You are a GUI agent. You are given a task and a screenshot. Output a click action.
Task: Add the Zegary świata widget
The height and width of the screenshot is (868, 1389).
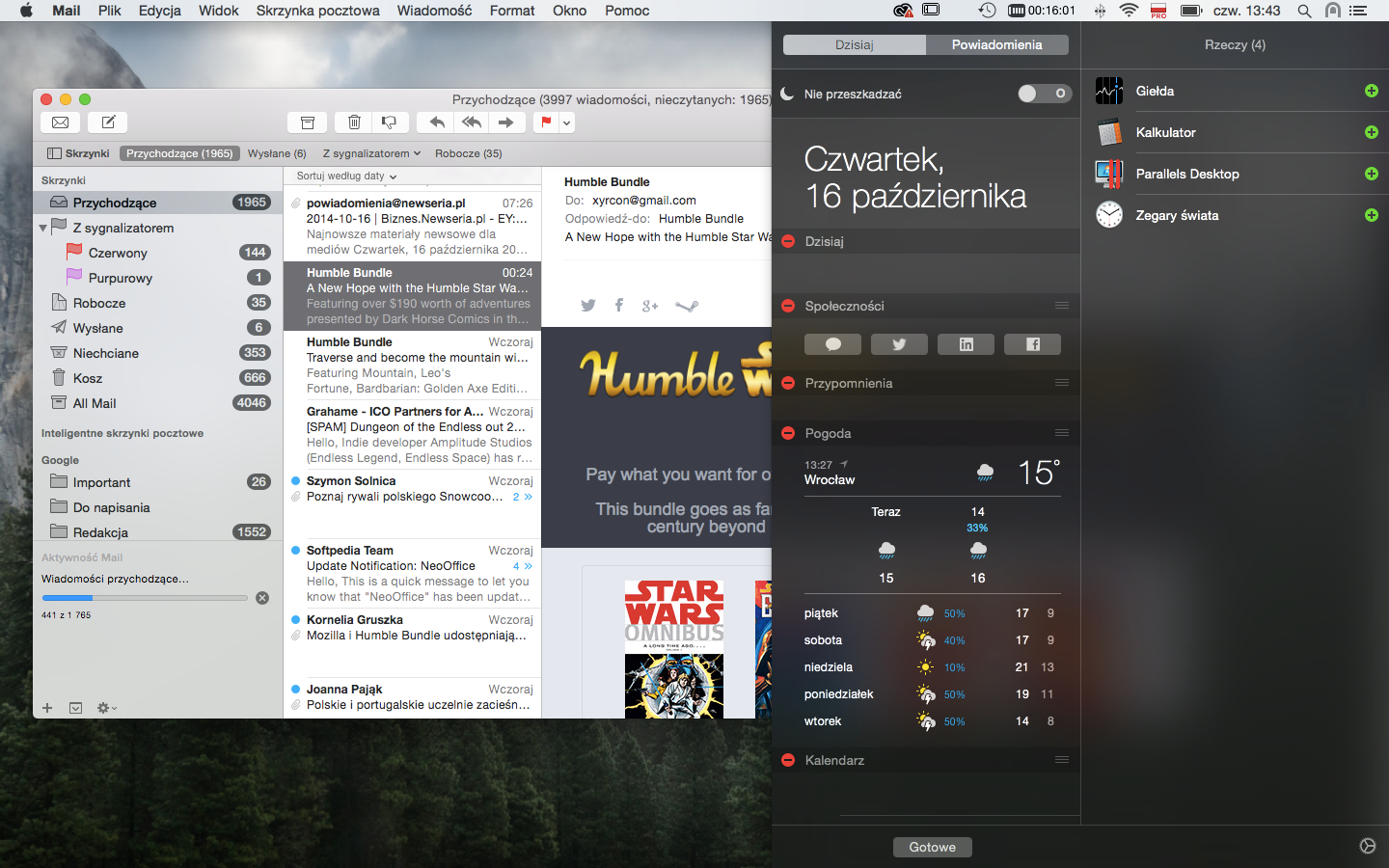(x=1372, y=215)
